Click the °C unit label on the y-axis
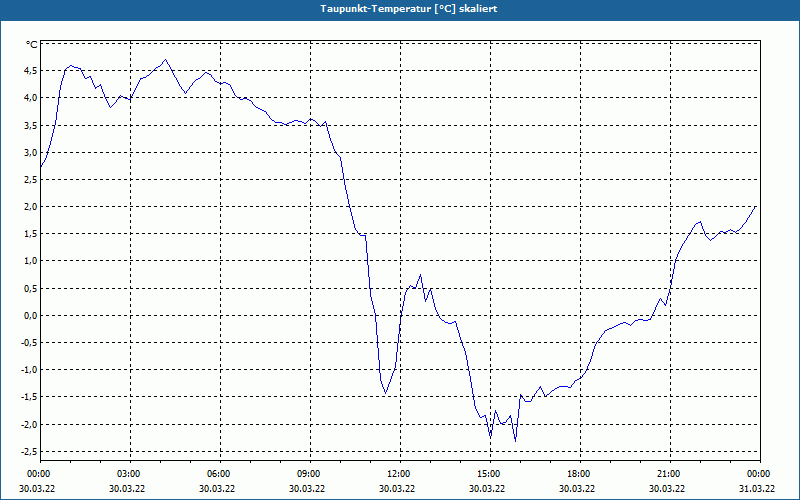The height and width of the screenshot is (500, 800). tap(32, 45)
